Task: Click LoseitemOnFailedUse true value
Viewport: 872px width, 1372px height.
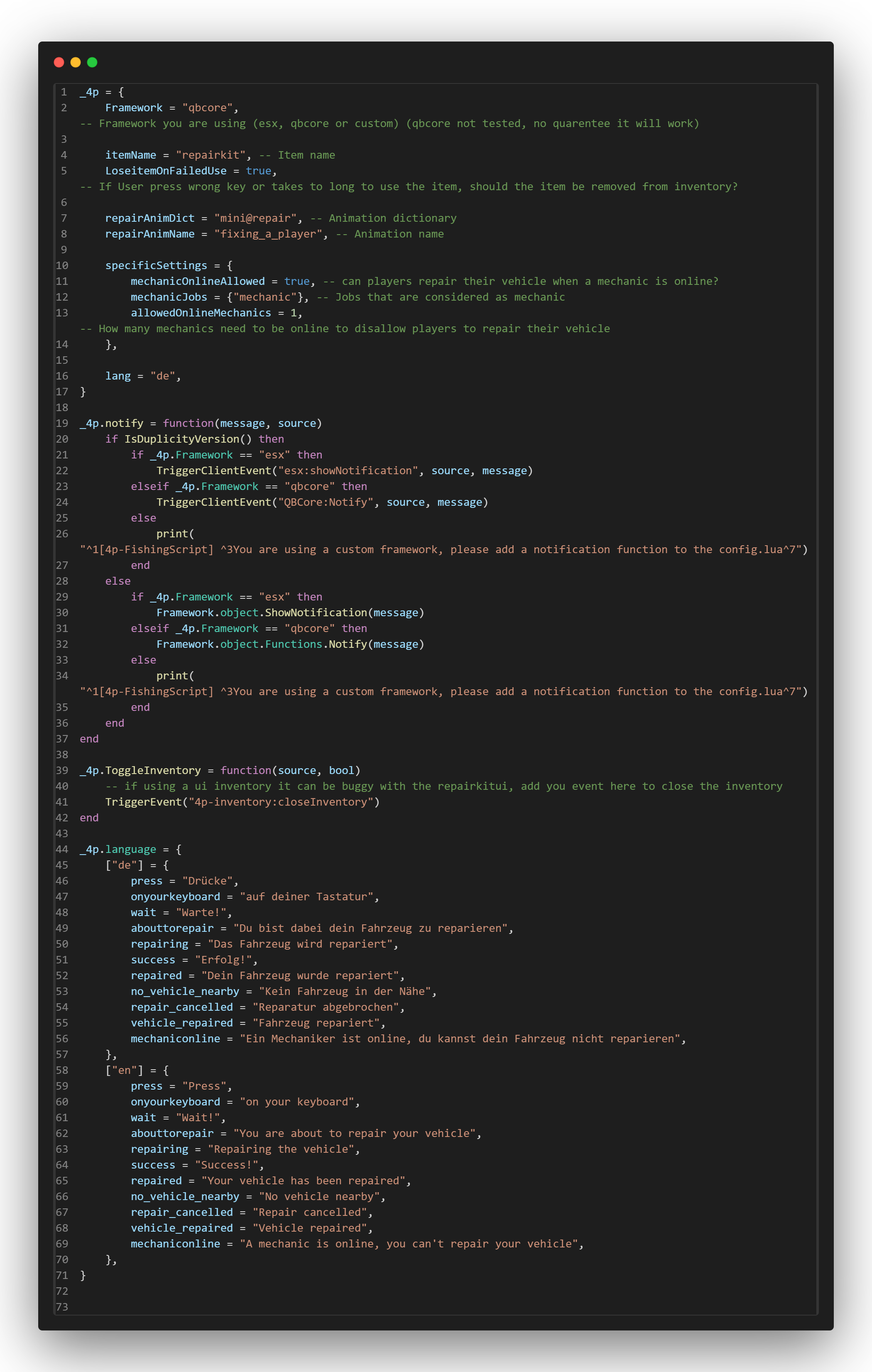Action: (x=259, y=171)
